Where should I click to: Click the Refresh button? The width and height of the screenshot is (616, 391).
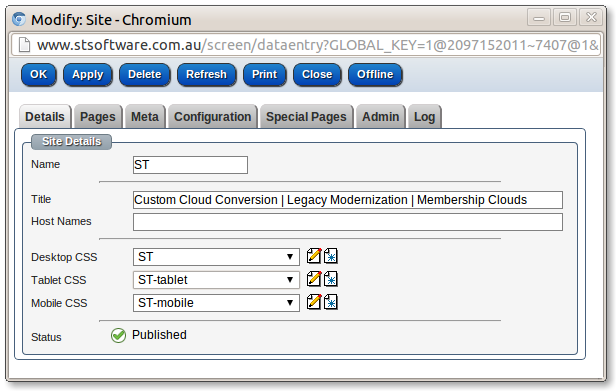[207, 75]
